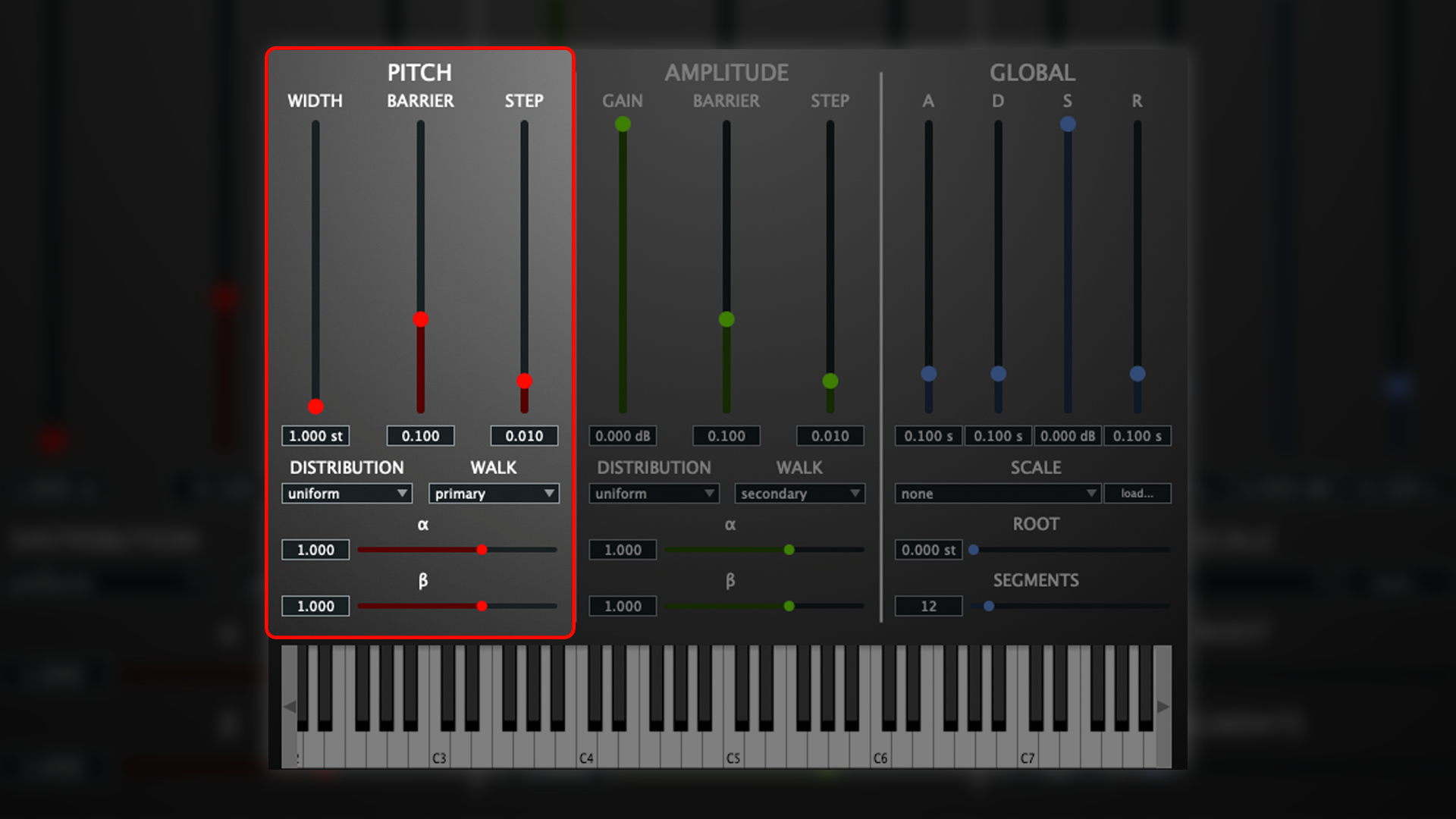Click Global Sustain blue slider knob
This screenshot has width=1456, height=819.
point(1068,124)
